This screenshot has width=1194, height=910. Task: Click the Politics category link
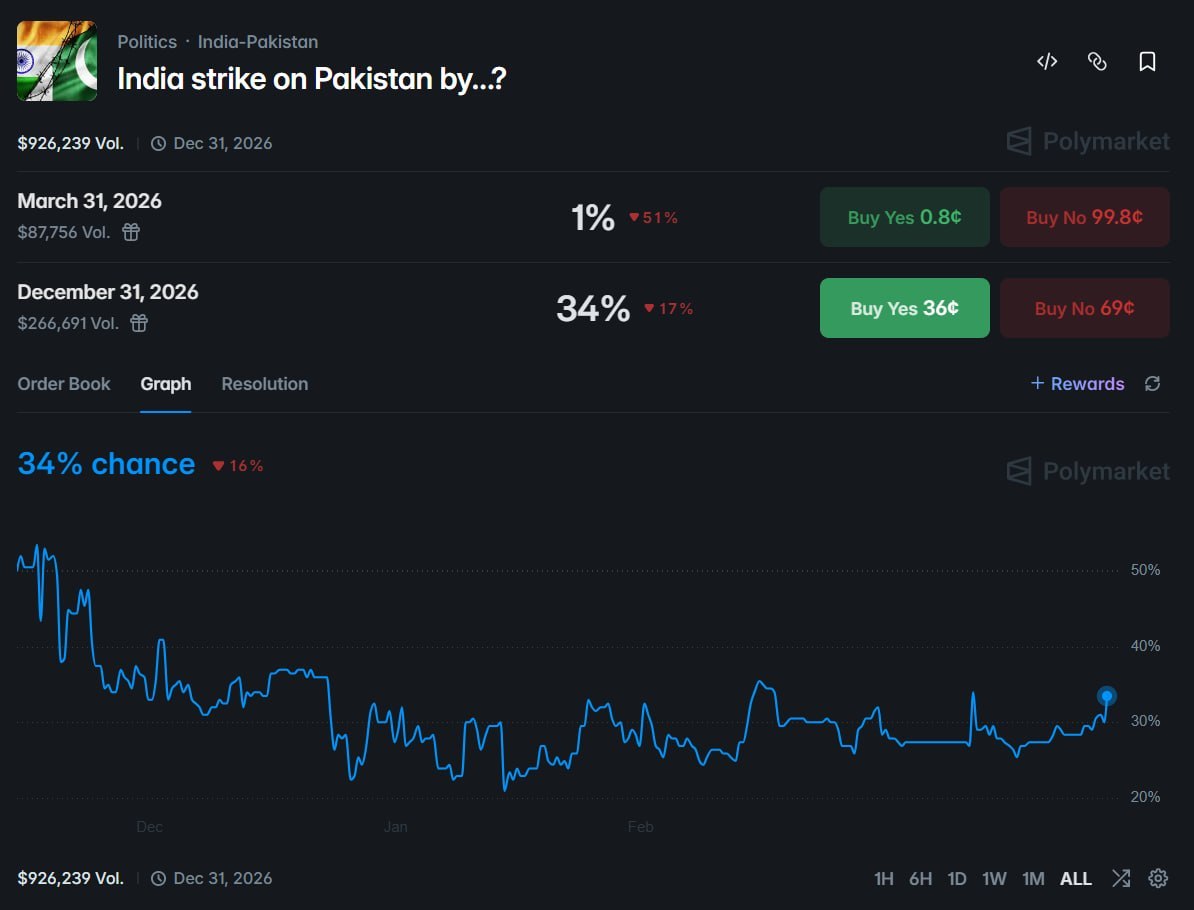[x=147, y=42]
